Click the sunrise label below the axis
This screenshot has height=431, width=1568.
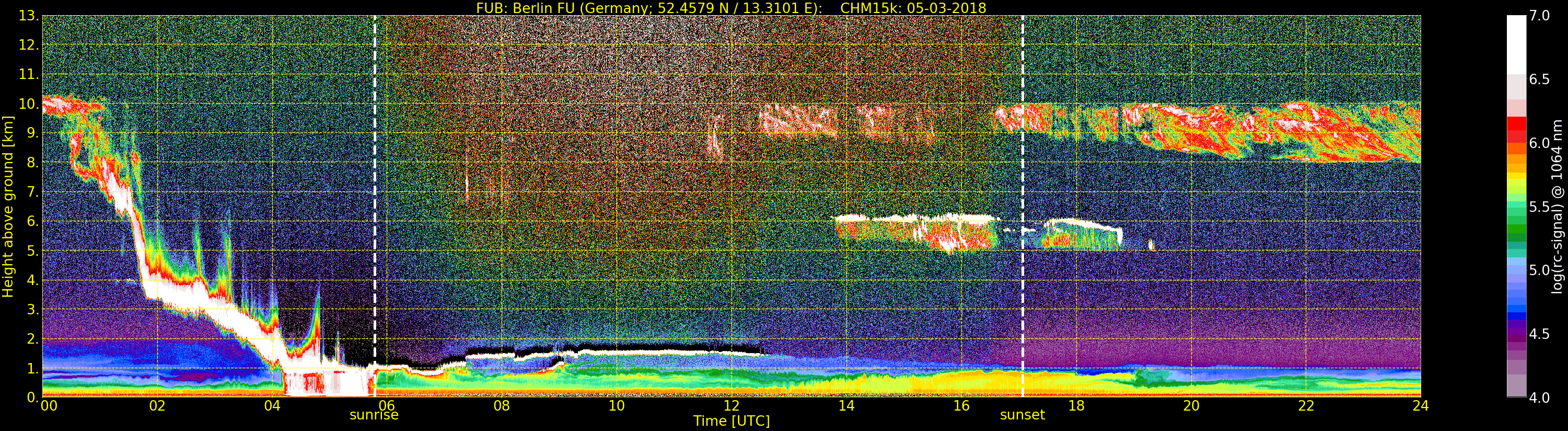click(374, 415)
